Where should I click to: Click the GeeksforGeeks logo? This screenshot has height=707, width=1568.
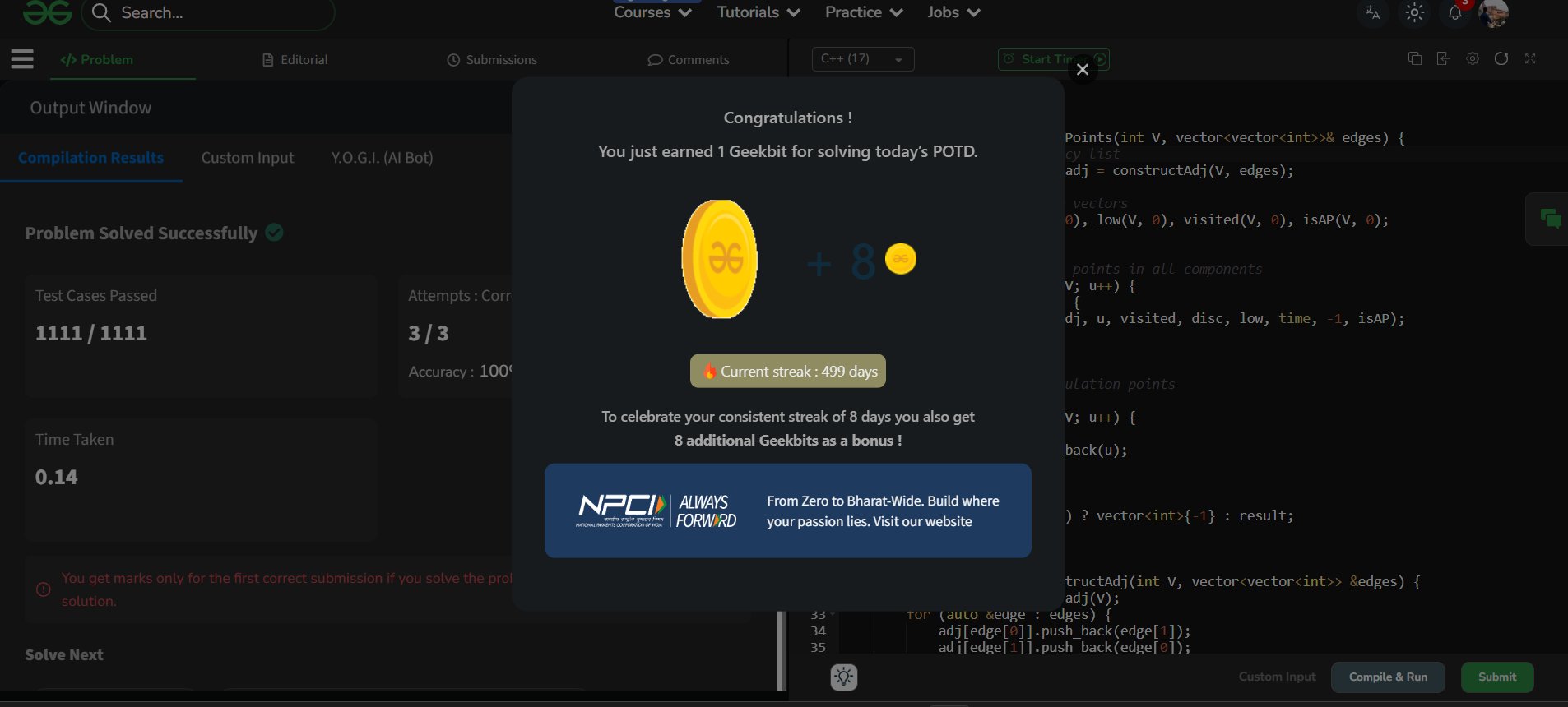pos(48,12)
